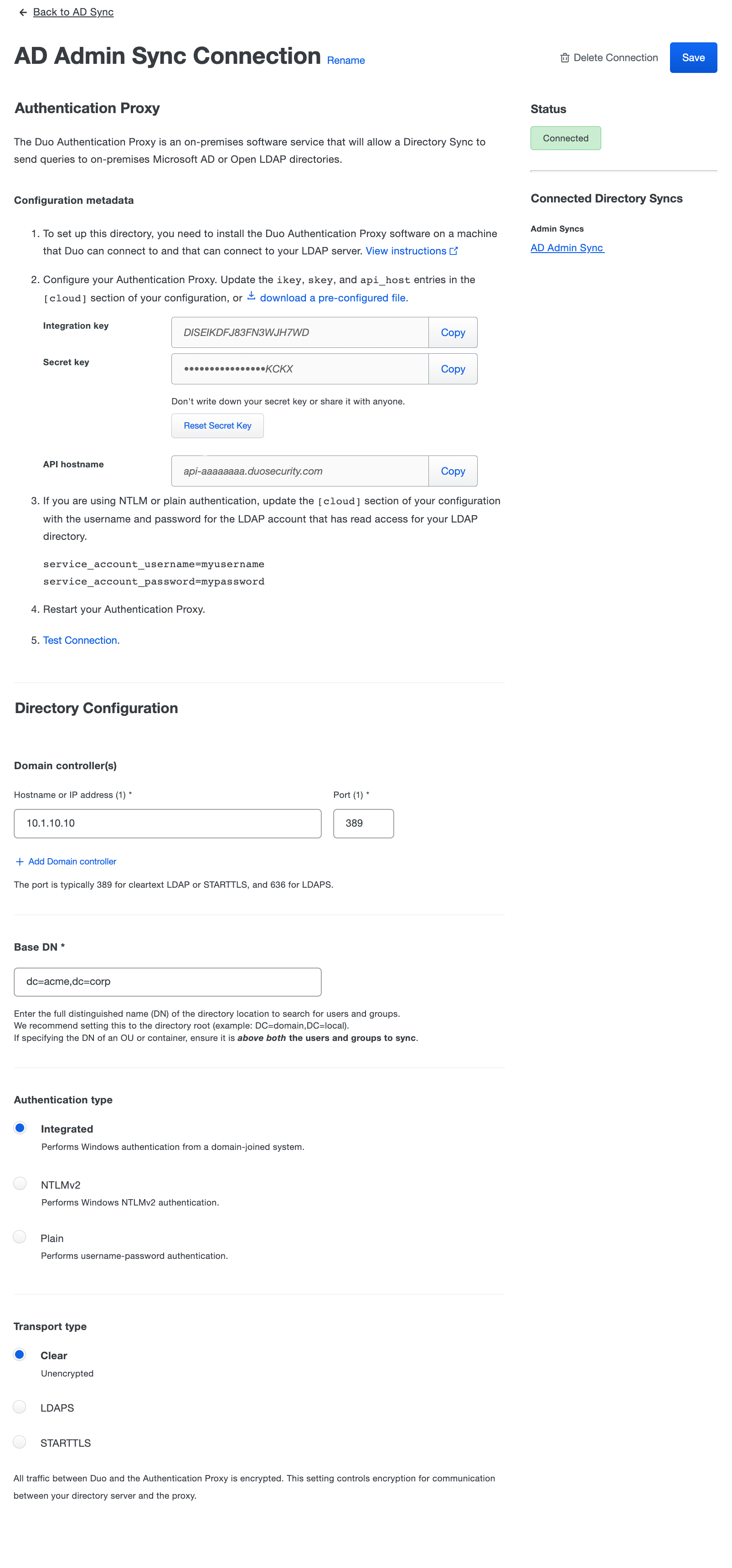
Task: Click the Port input showing 389
Action: point(363,823)
